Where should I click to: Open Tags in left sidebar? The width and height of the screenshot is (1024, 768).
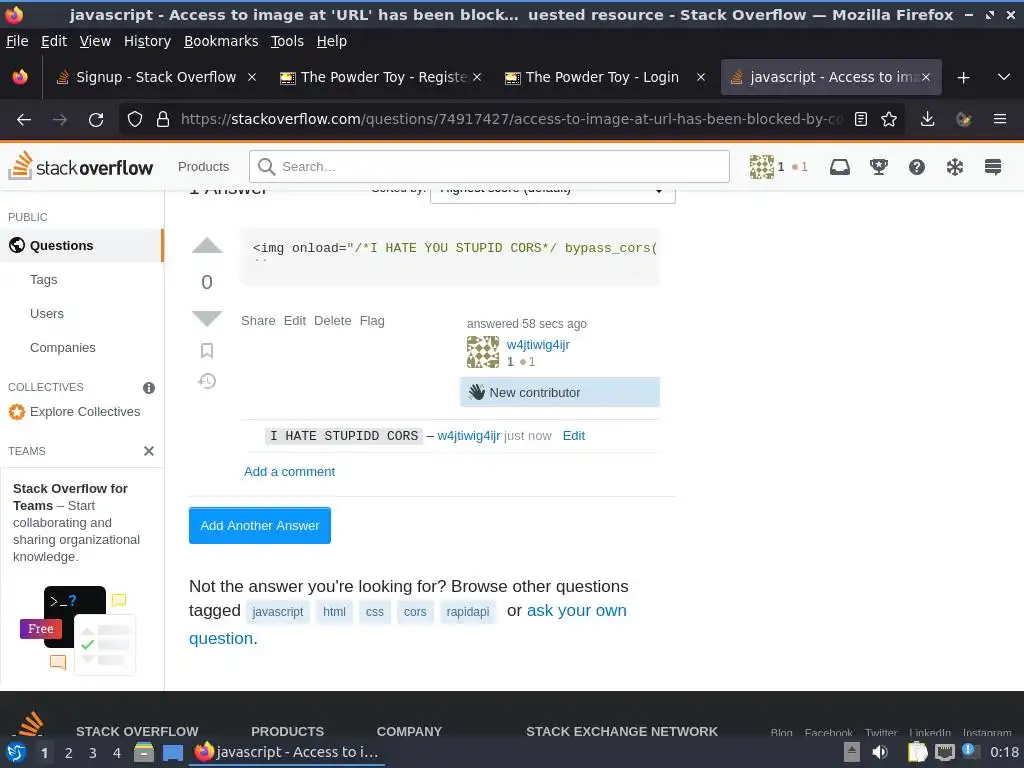click(x=44, y=280)
